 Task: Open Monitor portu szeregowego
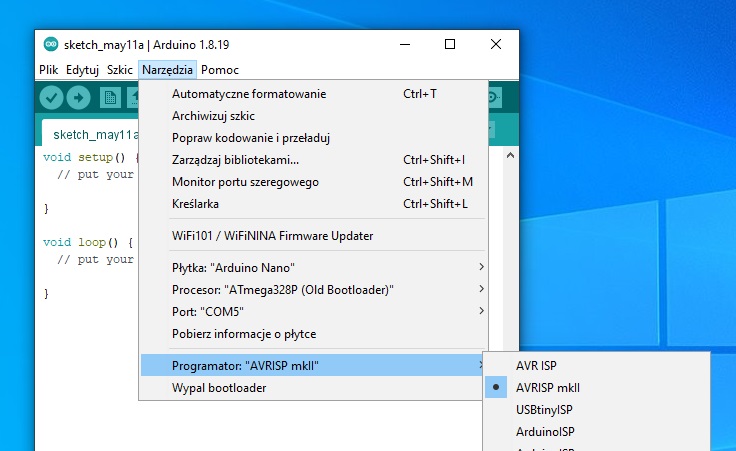coord(314,182)
